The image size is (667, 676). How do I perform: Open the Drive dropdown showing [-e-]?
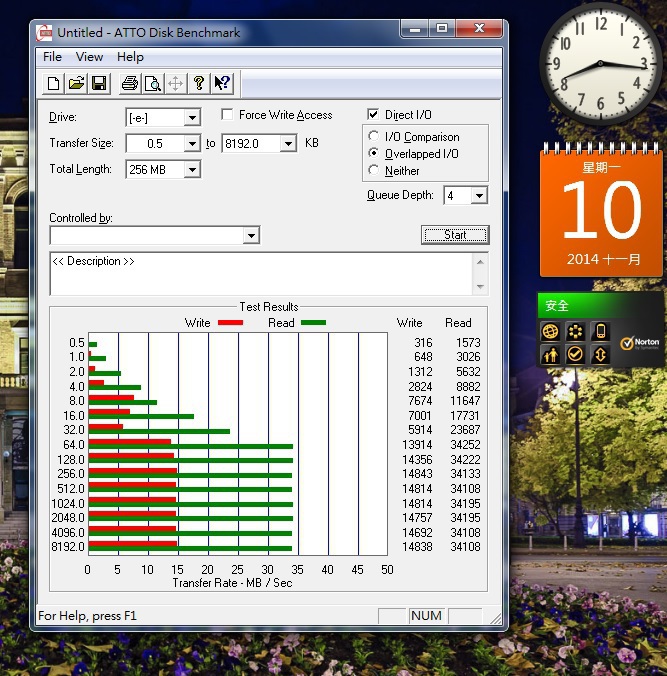[192, 117]
